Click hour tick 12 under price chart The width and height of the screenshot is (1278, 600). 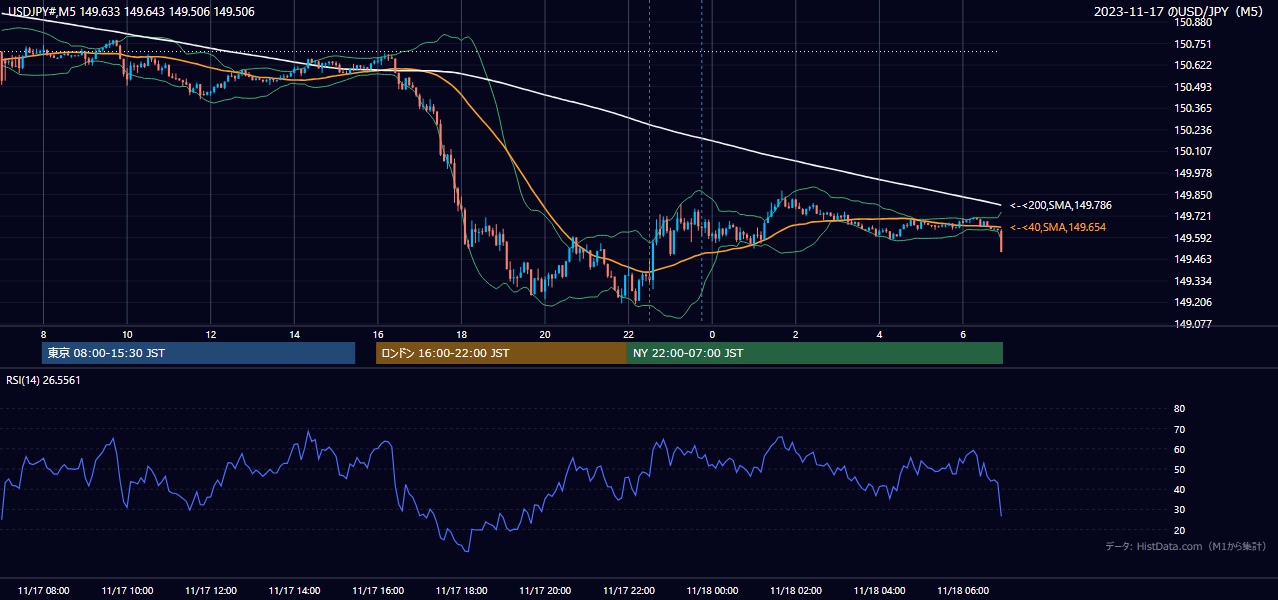pos(211,334)
